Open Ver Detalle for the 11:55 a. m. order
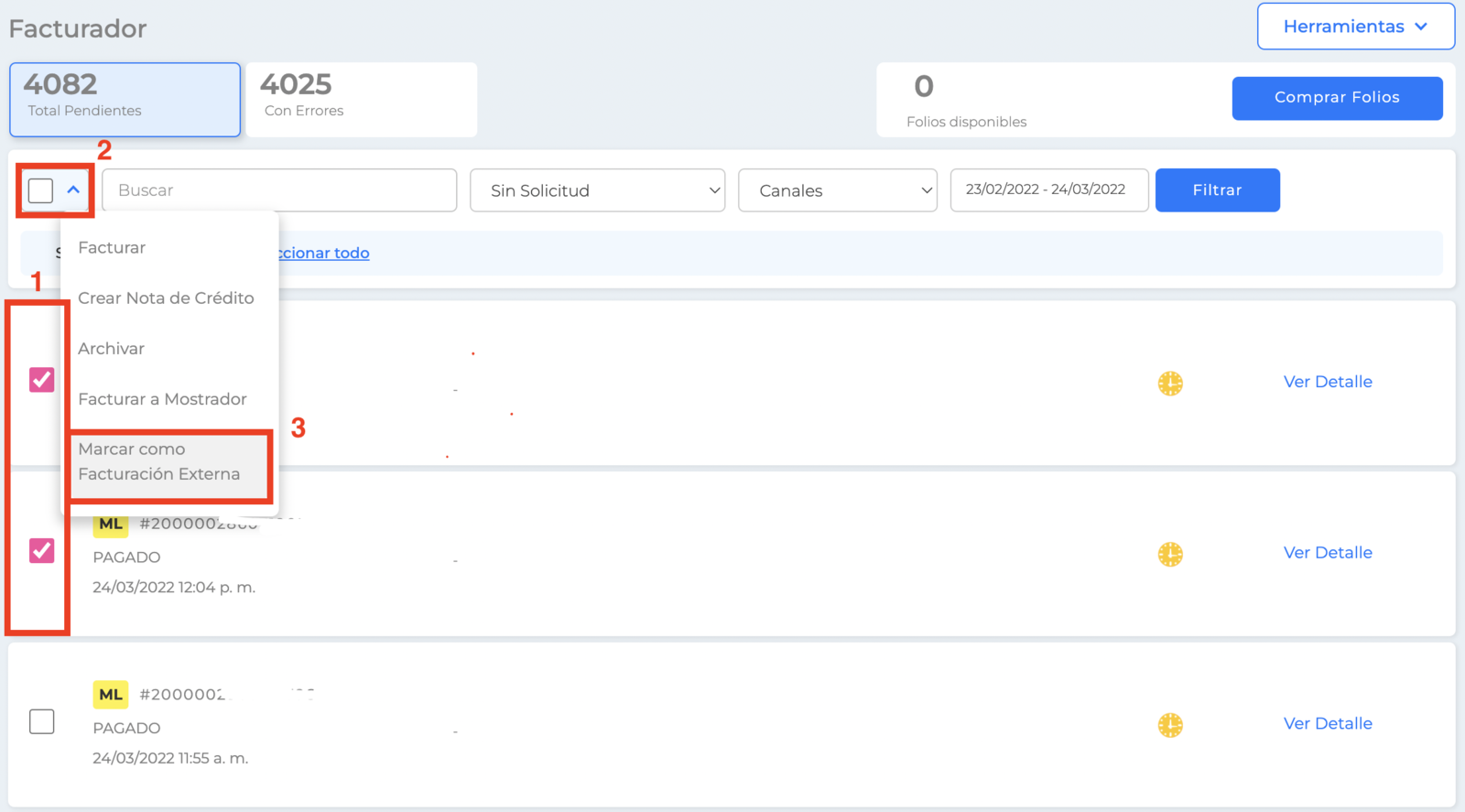 tap(1328, 724)
